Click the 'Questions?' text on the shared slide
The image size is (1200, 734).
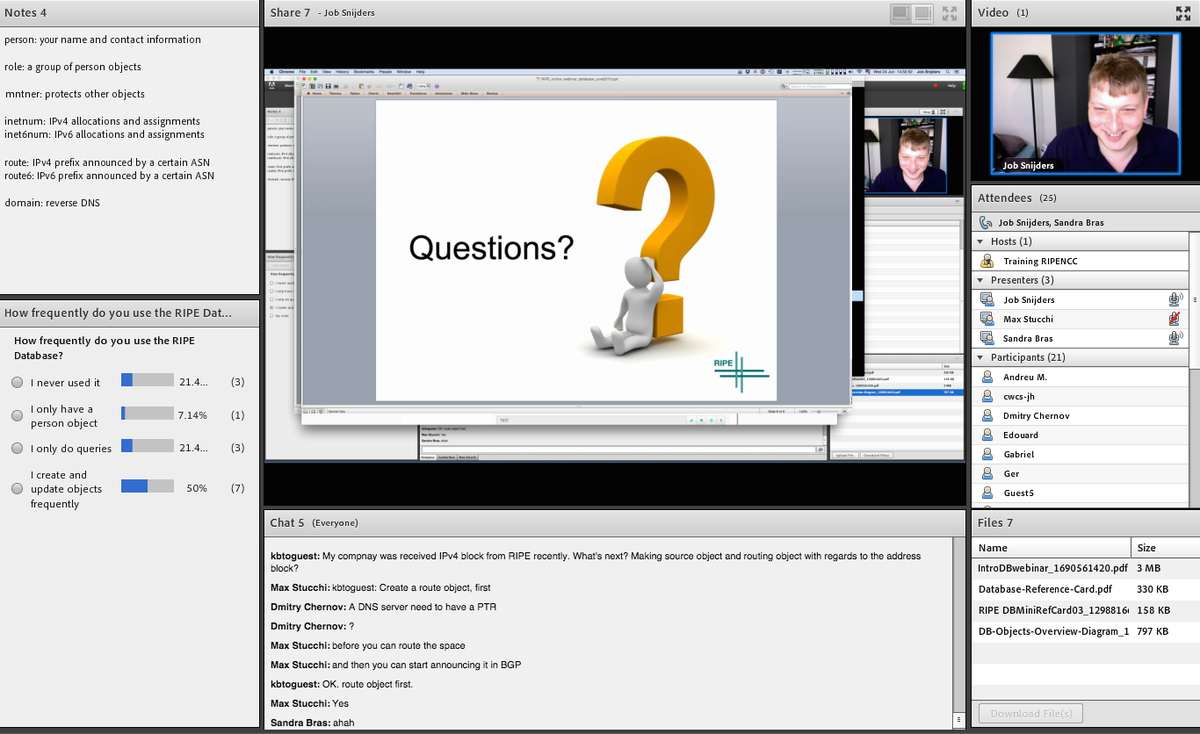[491, 248]
